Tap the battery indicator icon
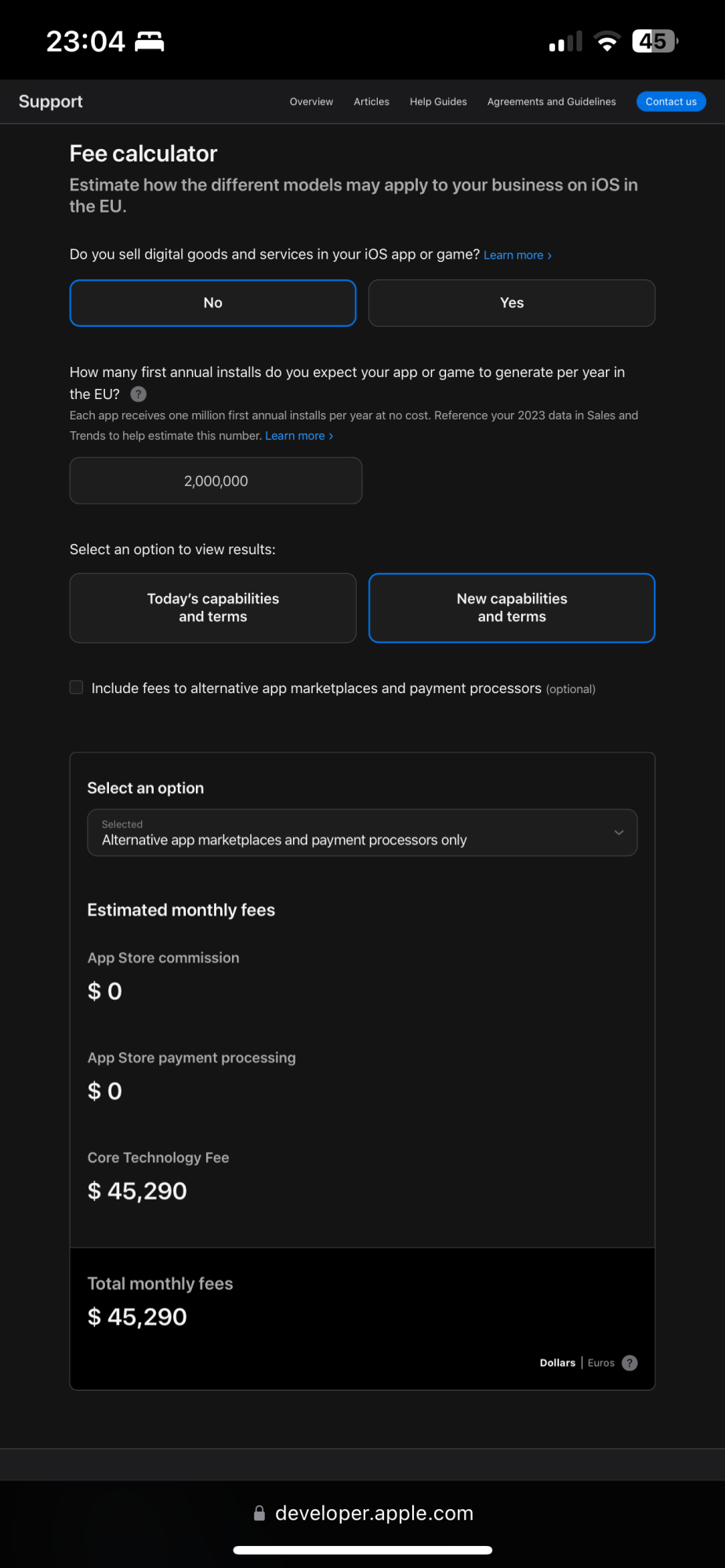The image size is (725, 1568). [x=654, y=42]
